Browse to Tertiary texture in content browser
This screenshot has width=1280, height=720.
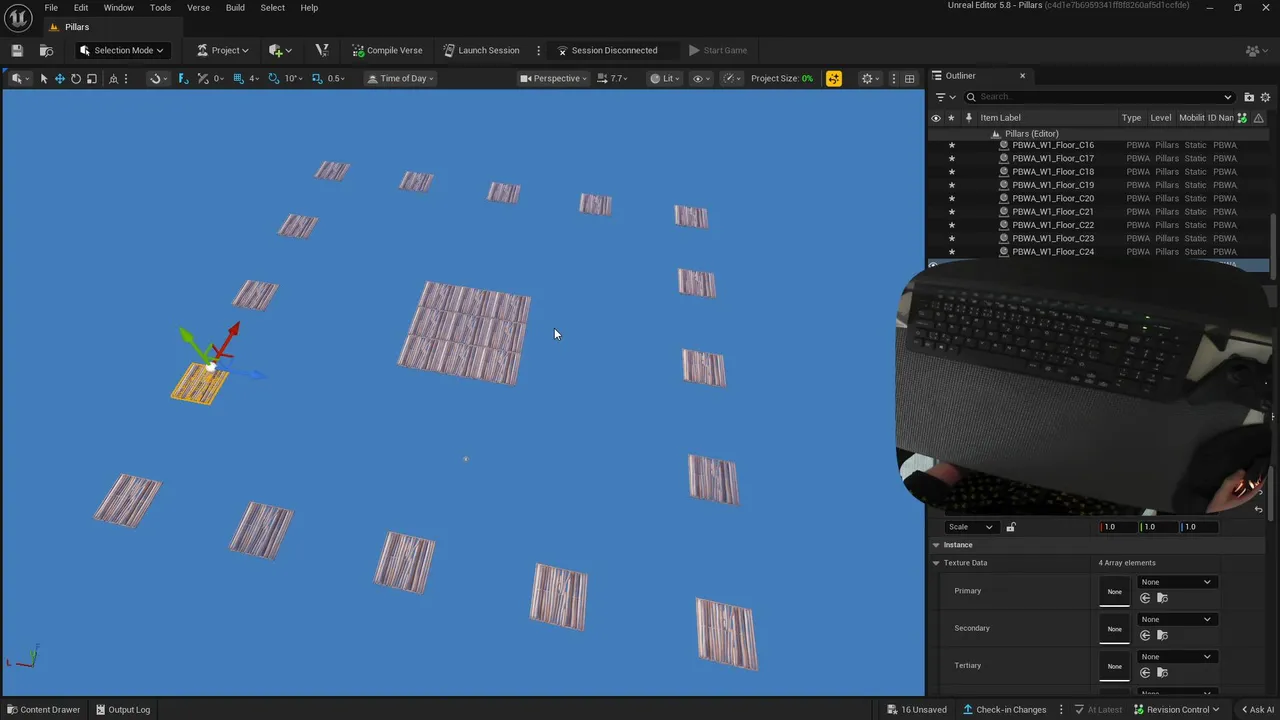[1162, 672]
